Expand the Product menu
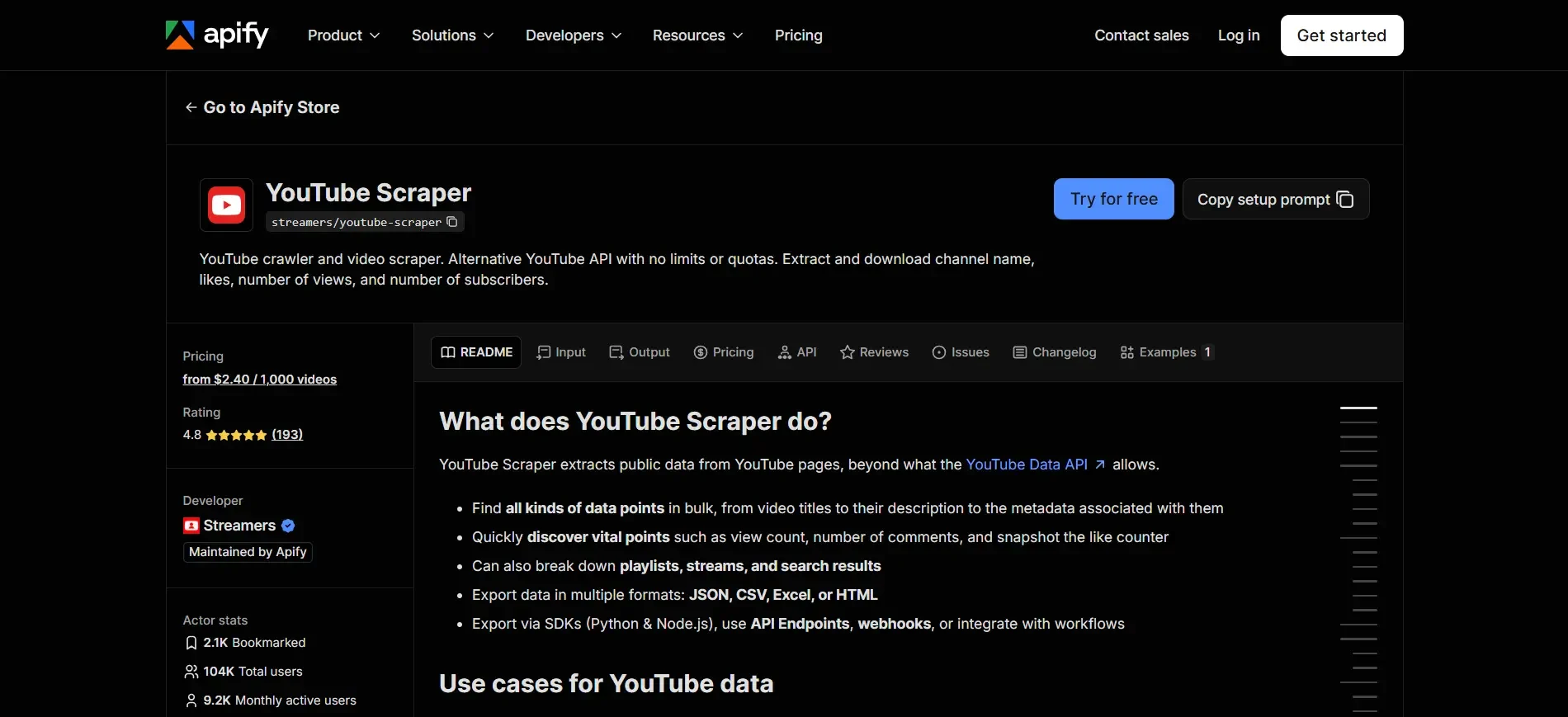The width and height of the screenshot is (1568, 717). tap(344, 35)
